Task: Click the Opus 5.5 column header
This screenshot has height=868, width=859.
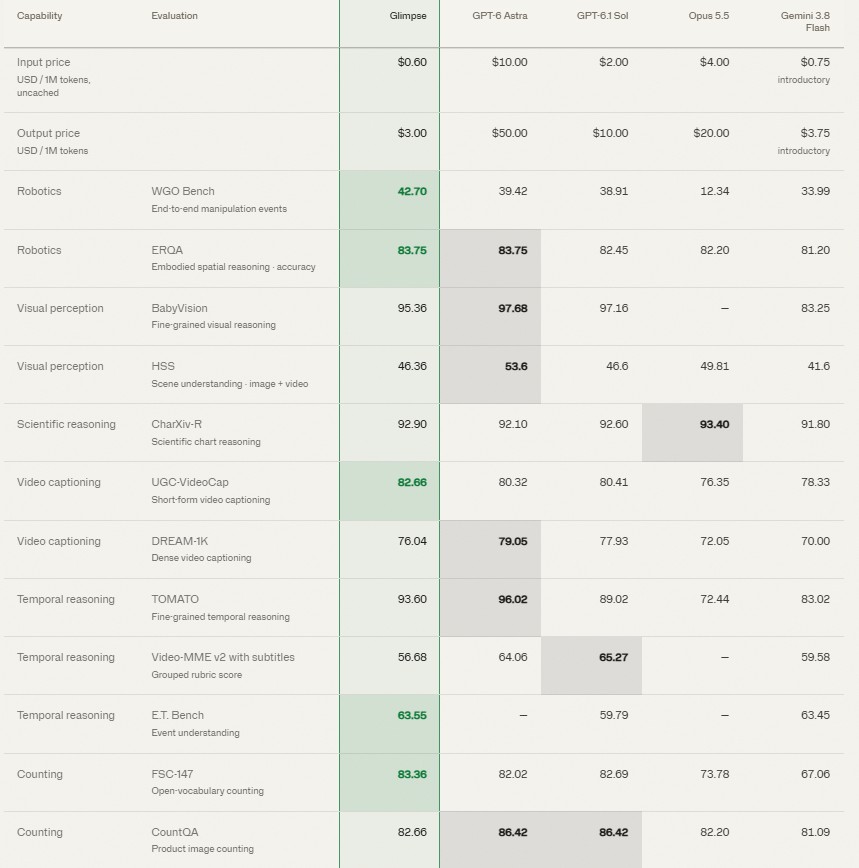Action: [708, 16]
